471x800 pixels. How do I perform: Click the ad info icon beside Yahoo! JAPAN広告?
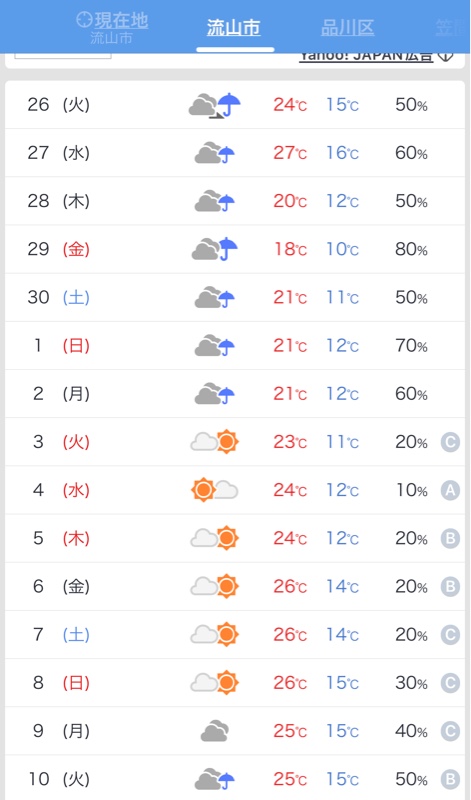pyautogui.click(x=446, y=56)
